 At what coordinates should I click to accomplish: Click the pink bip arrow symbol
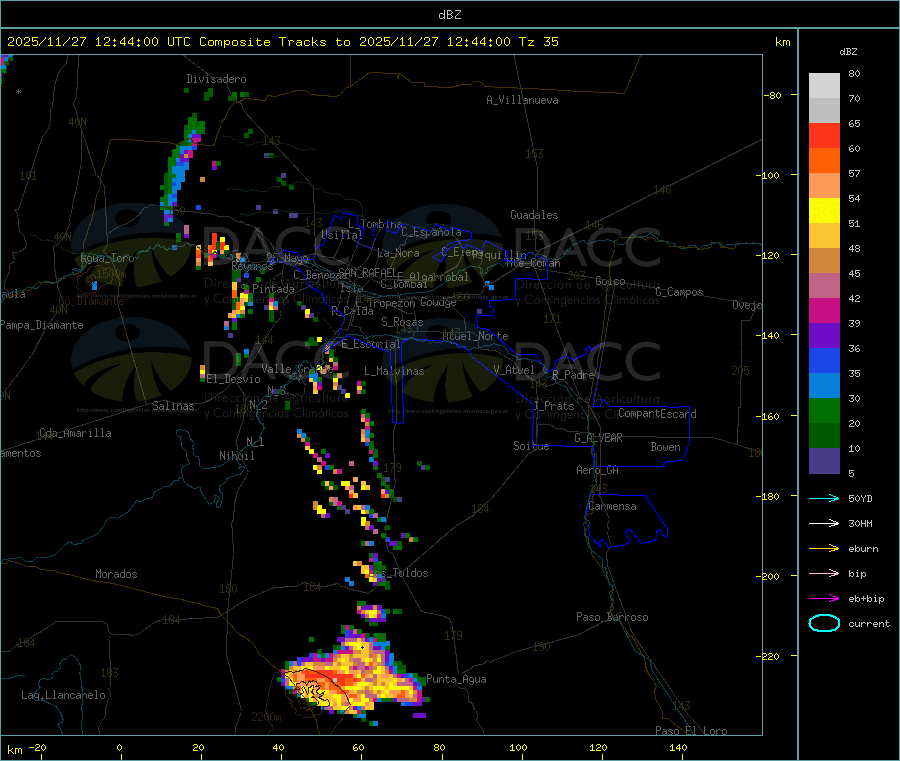coord(824,573)
